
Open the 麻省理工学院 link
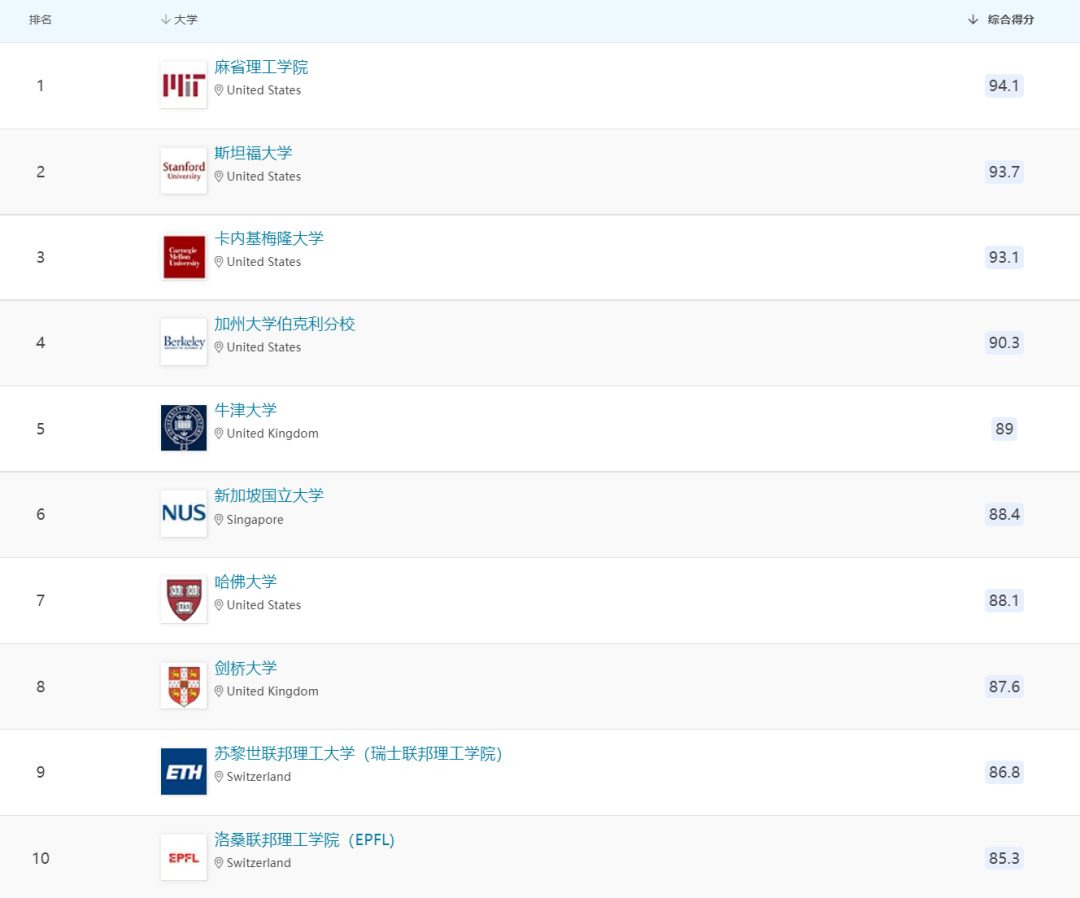click(x=261, y=67)
